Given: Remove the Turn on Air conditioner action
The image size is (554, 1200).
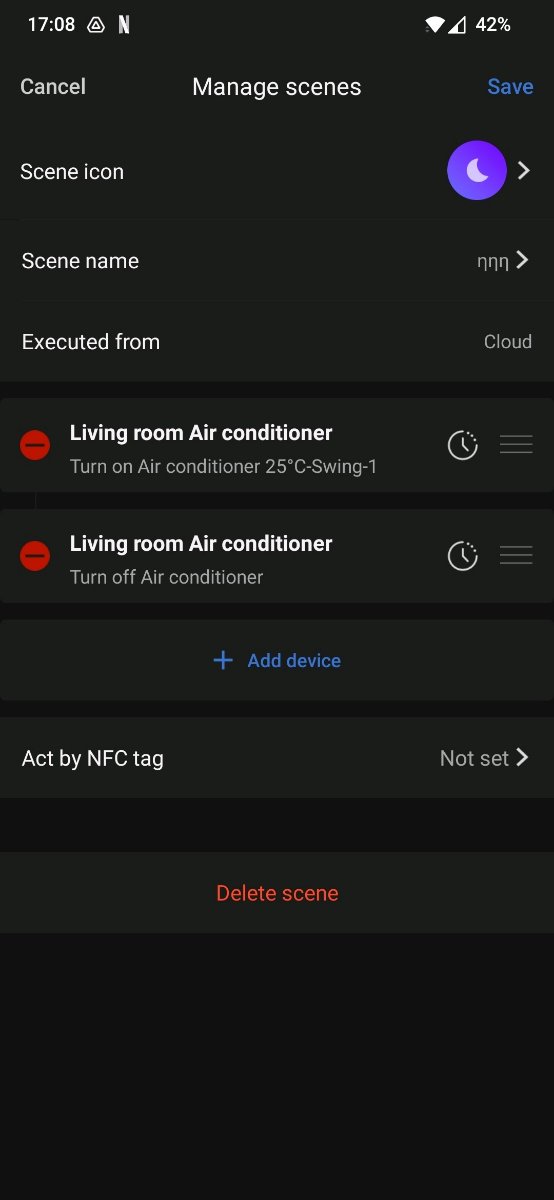Looking at the screenshot, I should pos(35,445).
